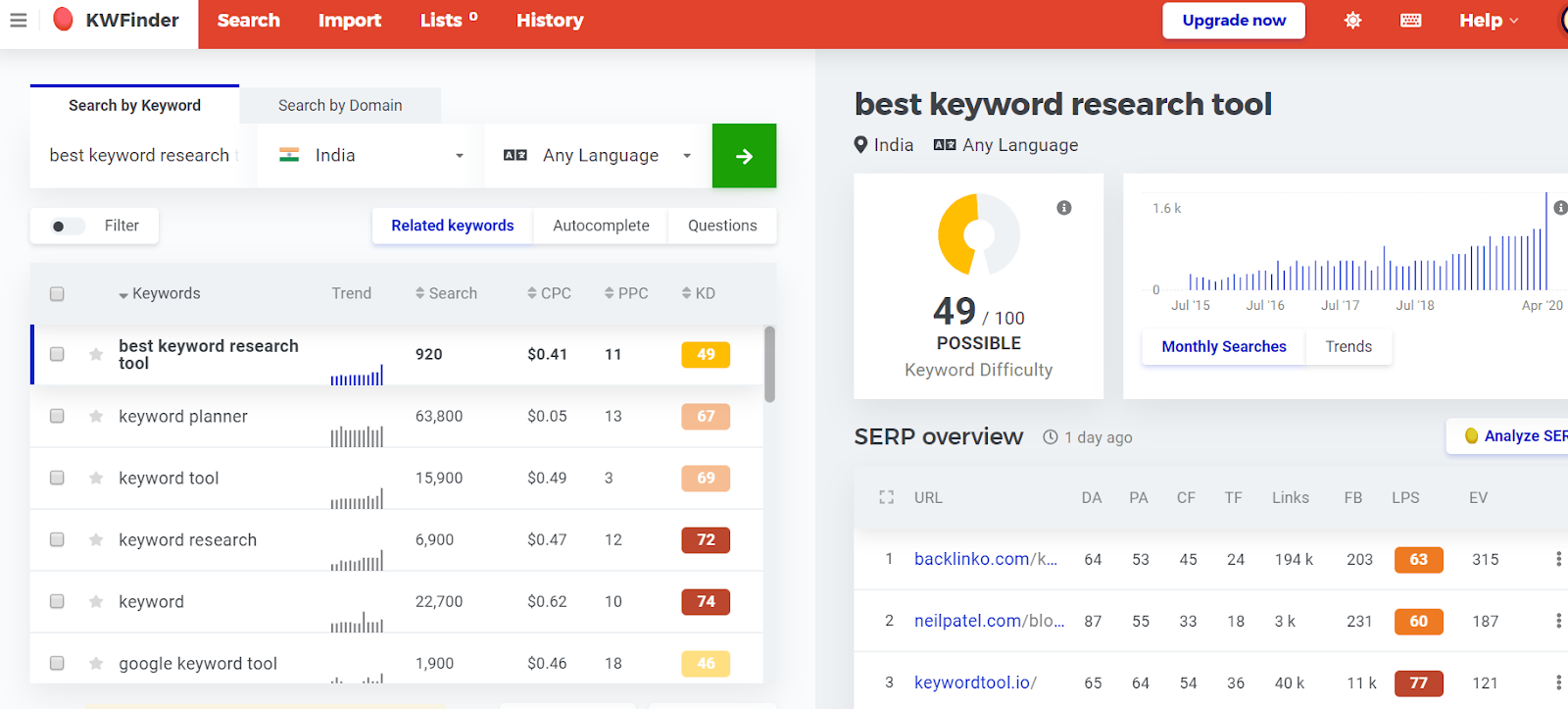Sort table by KD column

coord(699,293)
